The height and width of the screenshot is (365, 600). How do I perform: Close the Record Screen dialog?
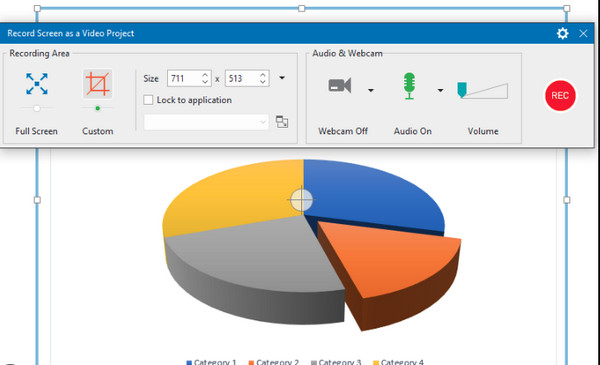click(583, 33)
